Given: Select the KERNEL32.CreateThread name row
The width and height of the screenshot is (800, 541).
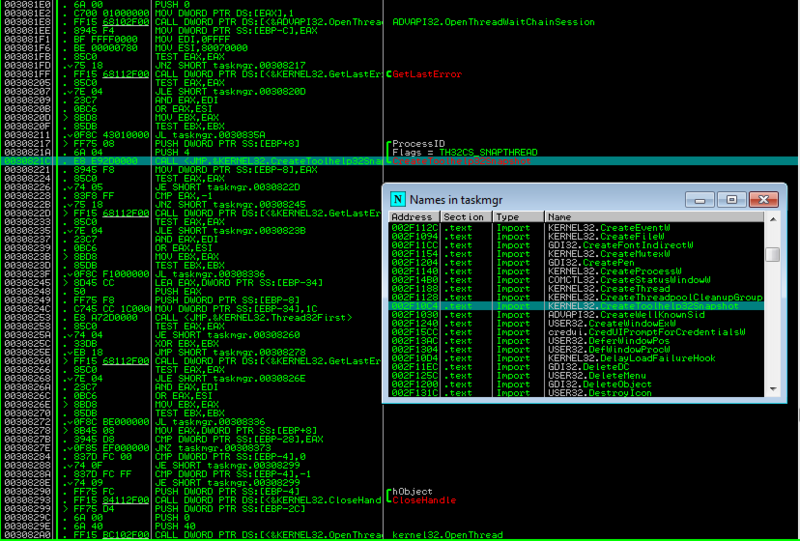Looking at the screenshot, I should tap(576, 288).
